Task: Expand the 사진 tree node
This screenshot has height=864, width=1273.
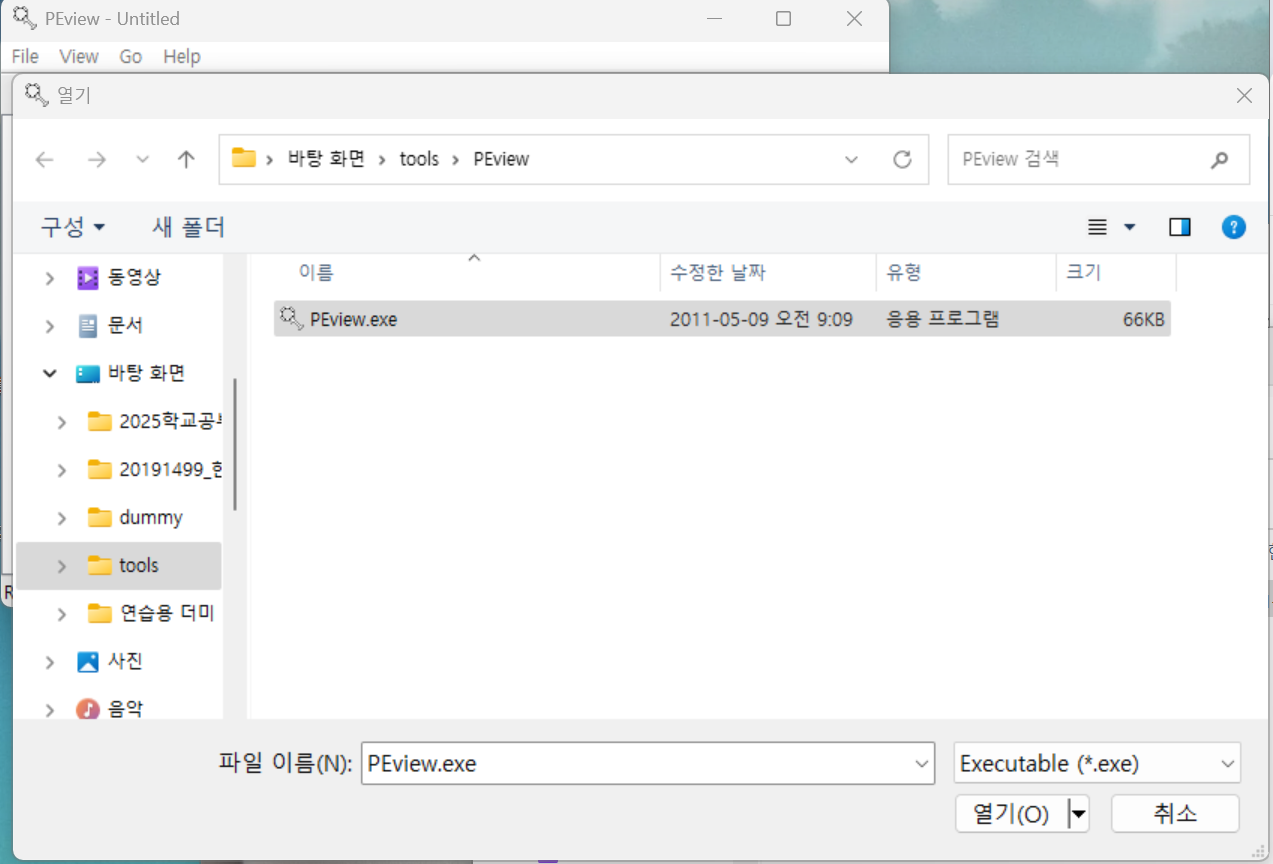Action: (50, 662)
